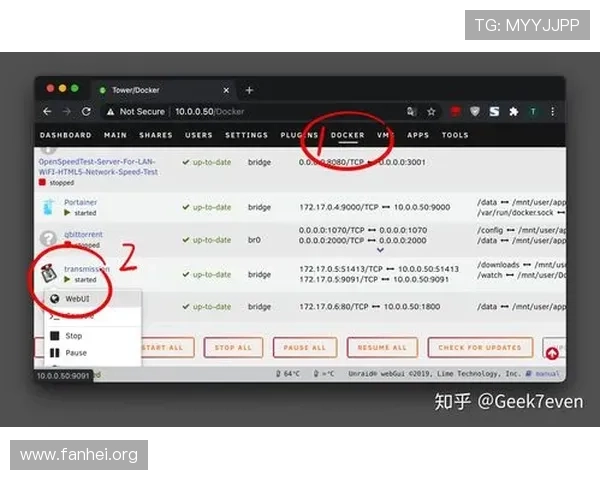Image resolution: width=600 pixels, height=480 pixels.
Task: Click the Portainer container icon
Action: tap(49, 207)
